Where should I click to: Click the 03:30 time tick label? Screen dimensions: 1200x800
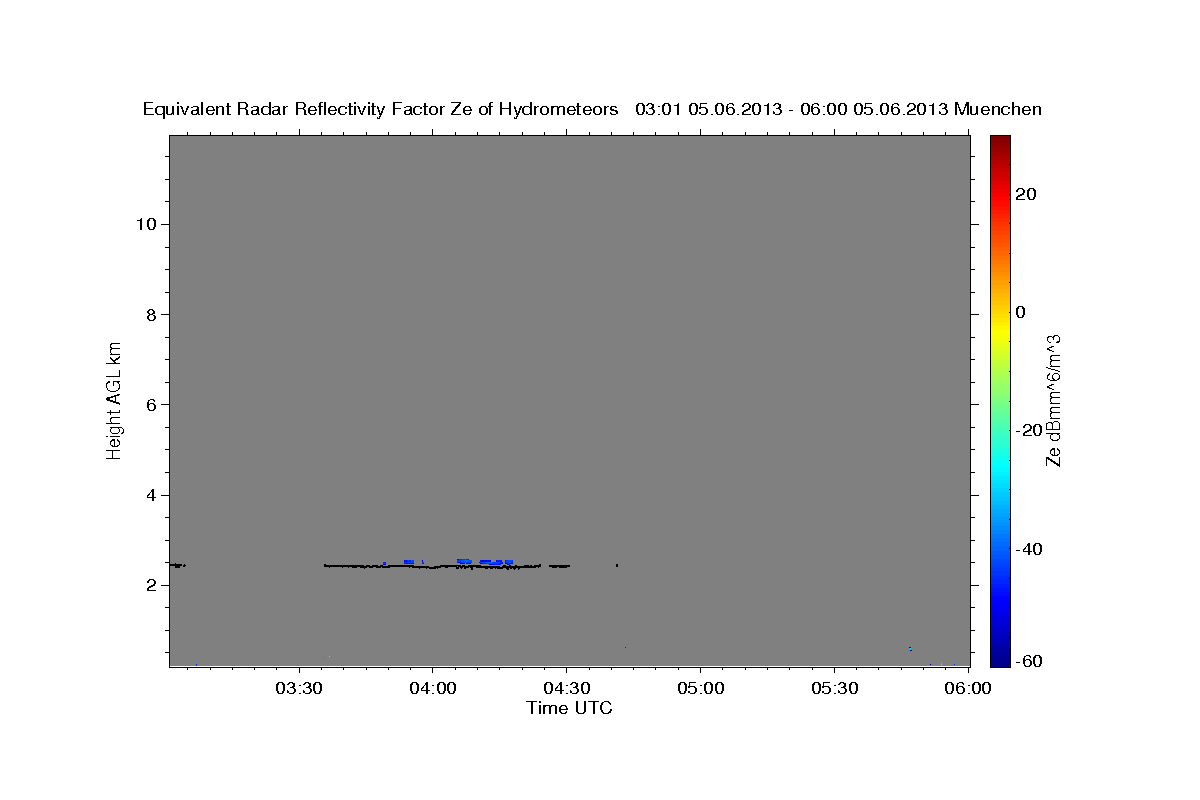(x=299, y=688)
